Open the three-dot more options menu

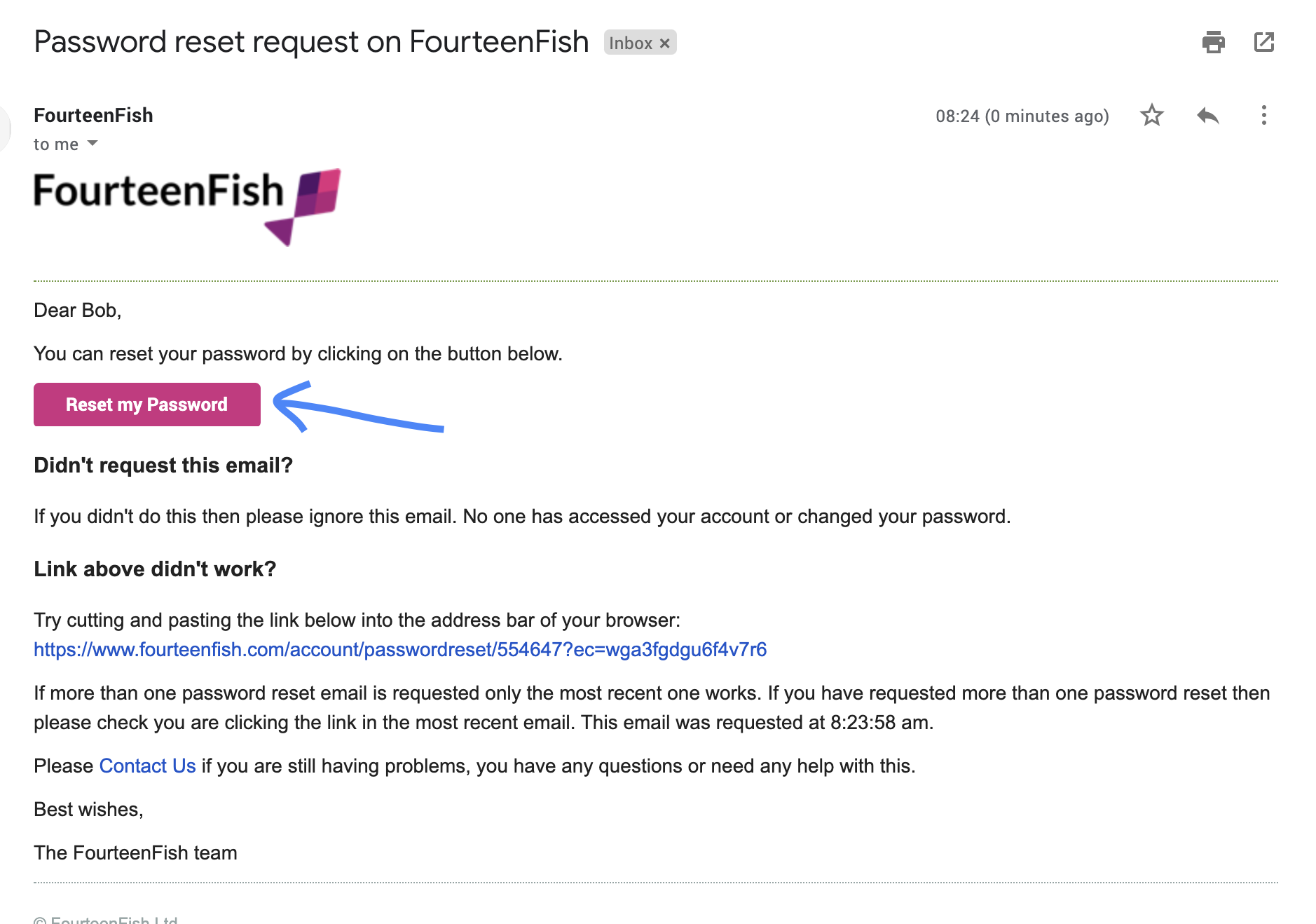pos(1263,115)
